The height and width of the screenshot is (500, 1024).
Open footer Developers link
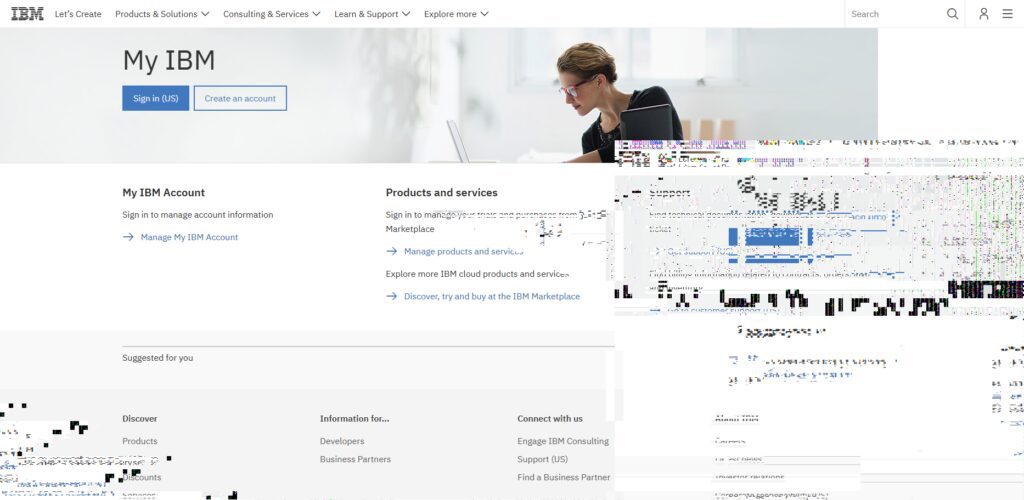pos(342,441)
